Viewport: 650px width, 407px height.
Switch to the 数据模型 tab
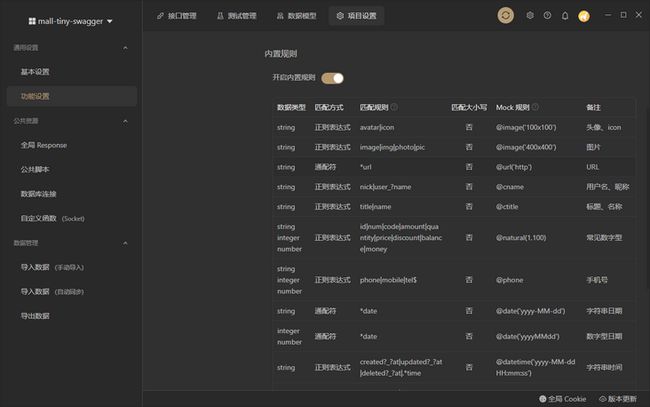pyautogui.click(x=295, y=16)
